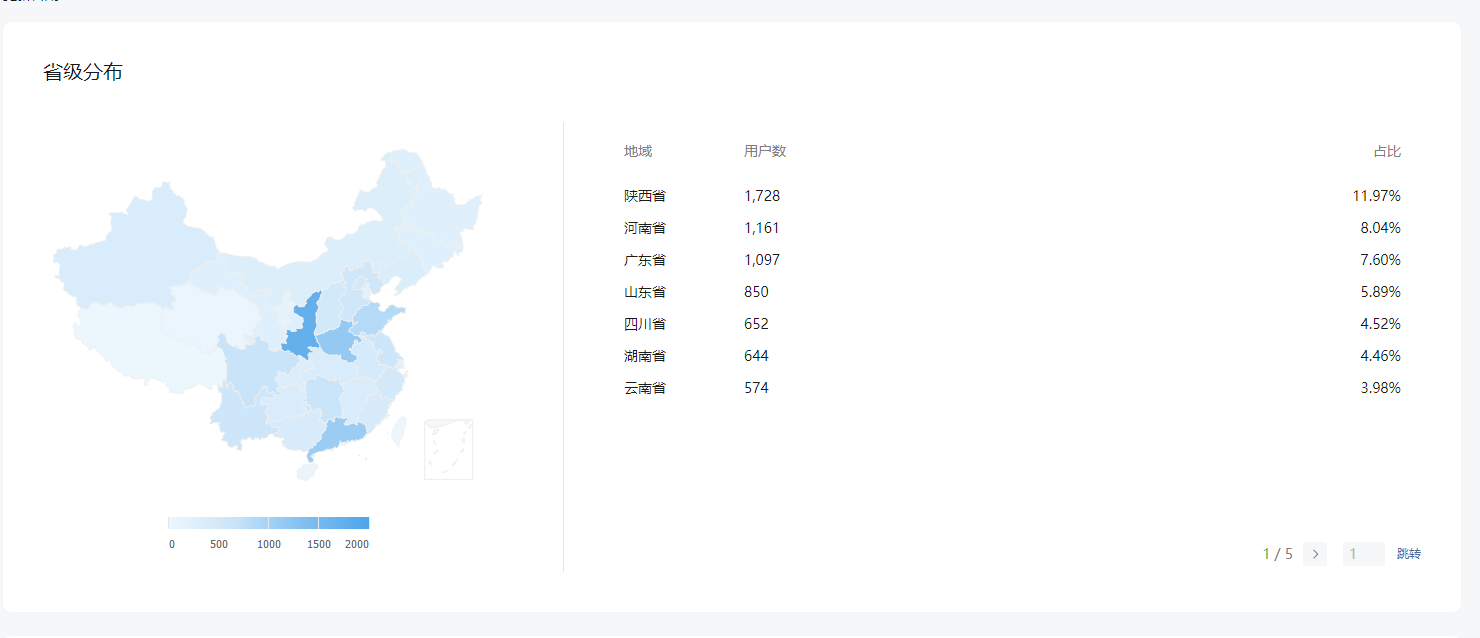Image resolution: width=1480 pixels, height=638 pixels.
Task: Select the 湖南省 row label
Action: click(645, 356)
